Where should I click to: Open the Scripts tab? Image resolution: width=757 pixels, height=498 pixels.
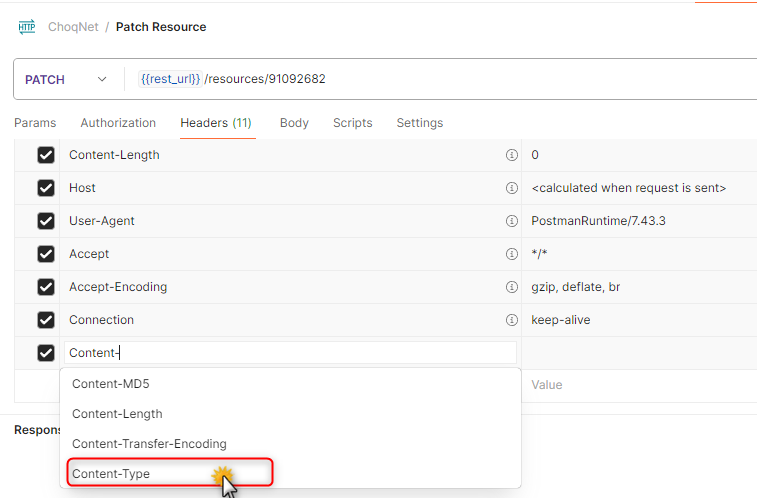(x=352, y=123)
